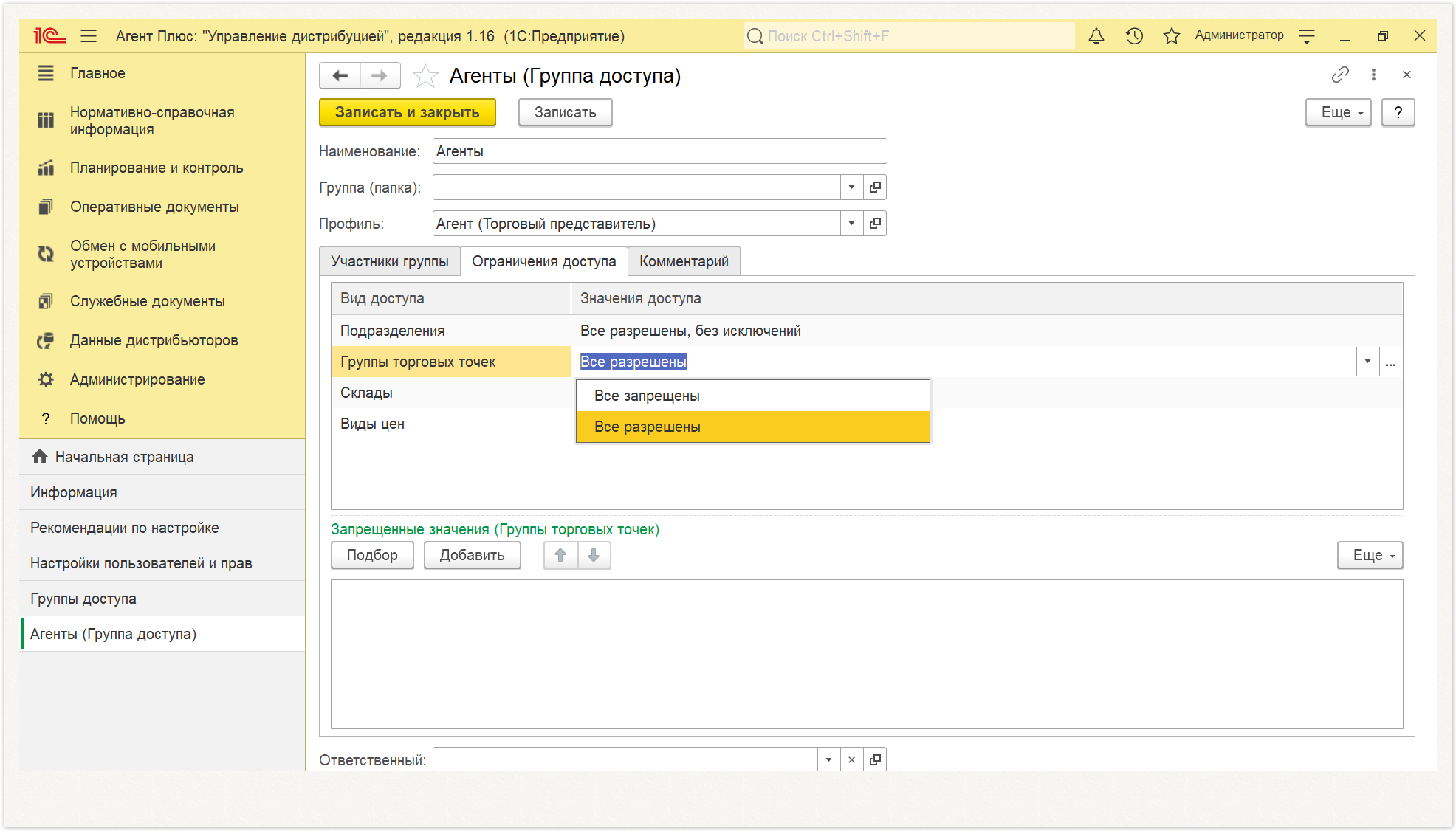Click the Администрирование gear icon
Screen dimensions: 1456x831
(x=46, y=379)
